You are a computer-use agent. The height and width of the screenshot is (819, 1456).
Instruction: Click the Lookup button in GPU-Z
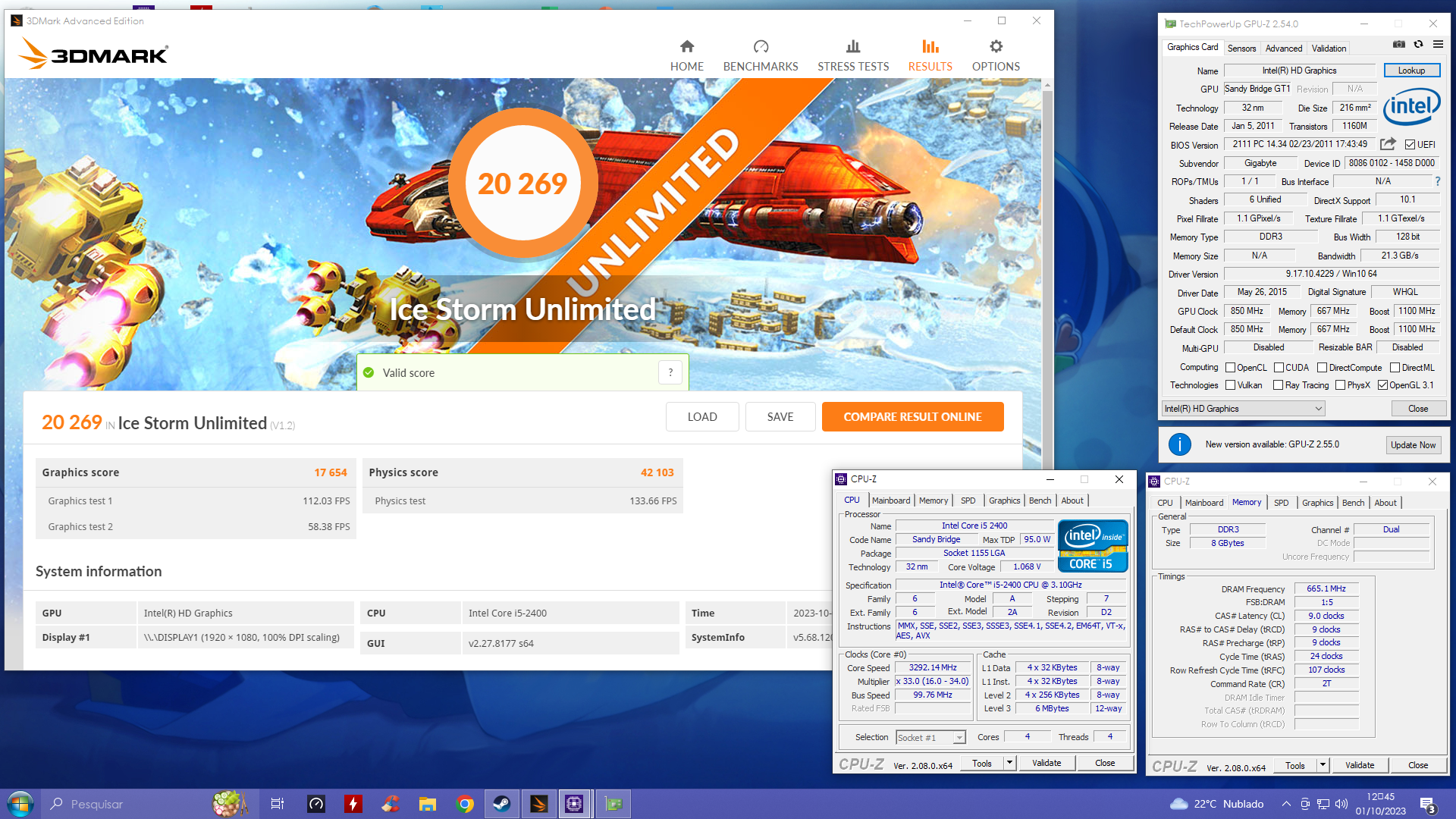point(1411,71)
